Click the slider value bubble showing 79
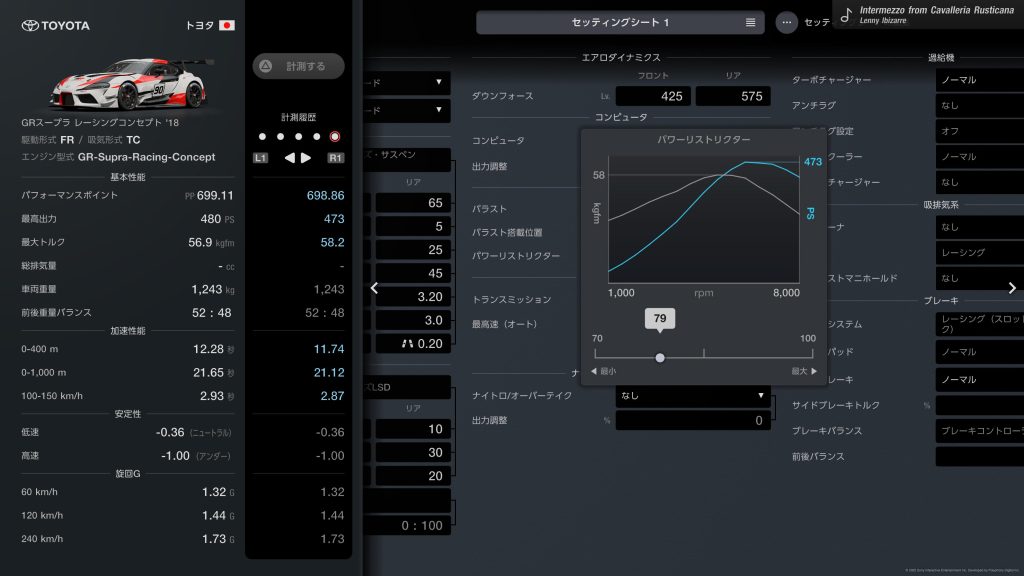The height and width of the screenshot is (576, 1024). [660, 319]
